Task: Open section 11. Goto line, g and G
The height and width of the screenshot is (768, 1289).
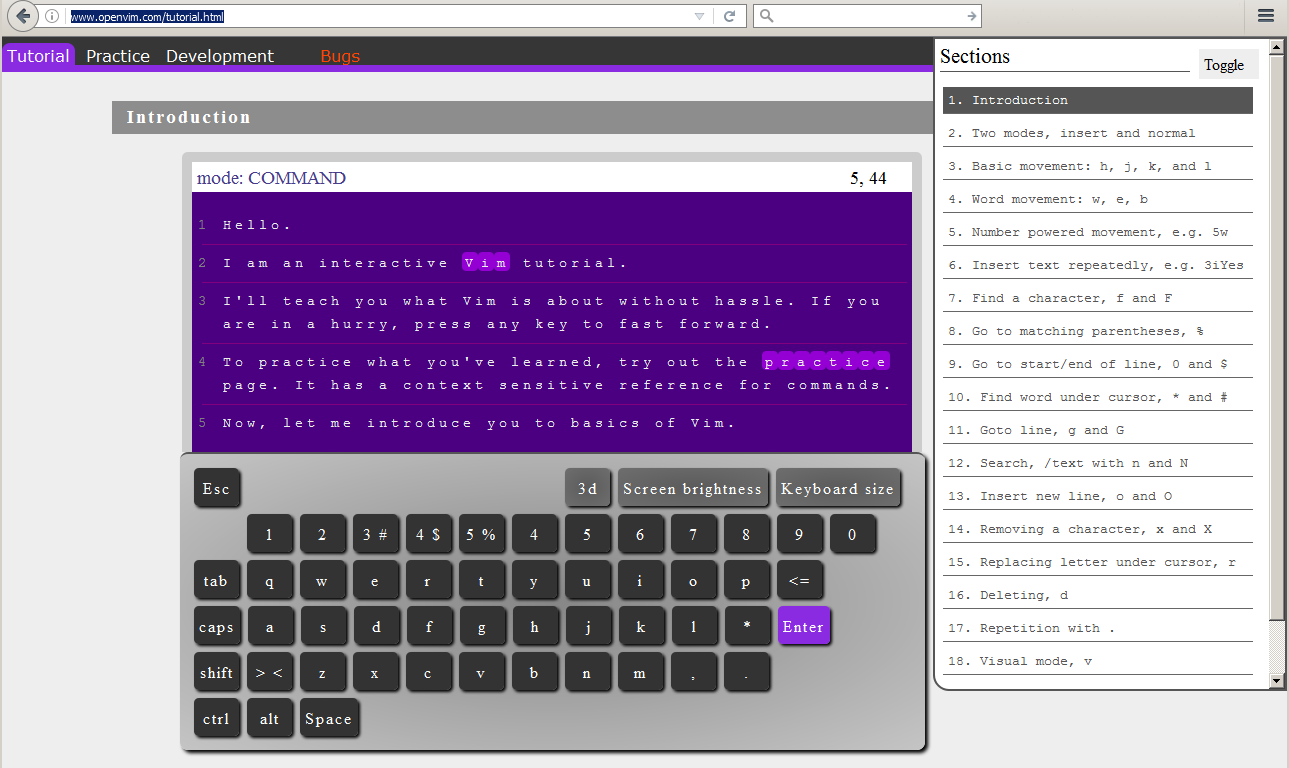Action: 1098,430
